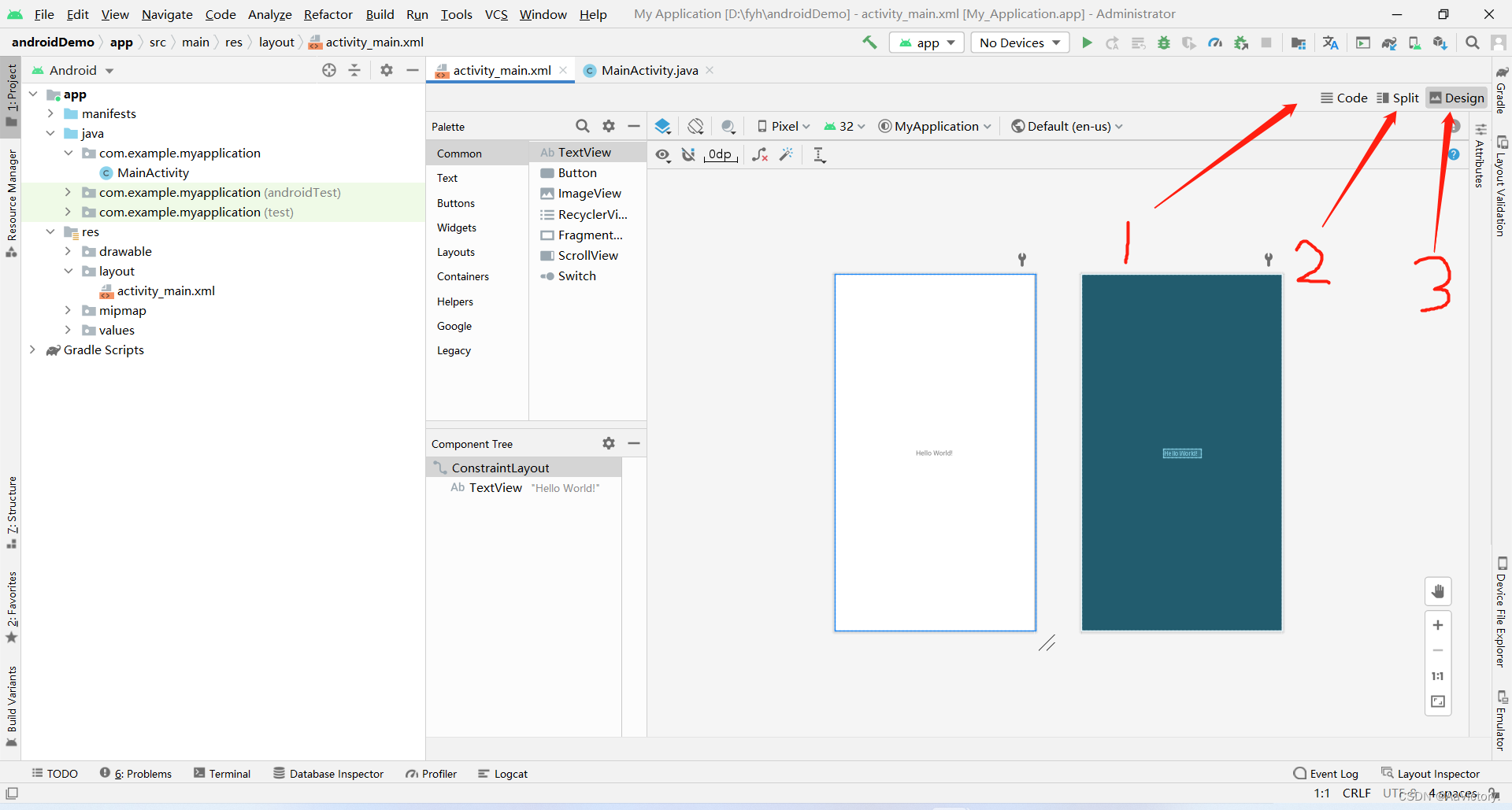Open the Profile app gauge icon

[x=1215, y=43]
